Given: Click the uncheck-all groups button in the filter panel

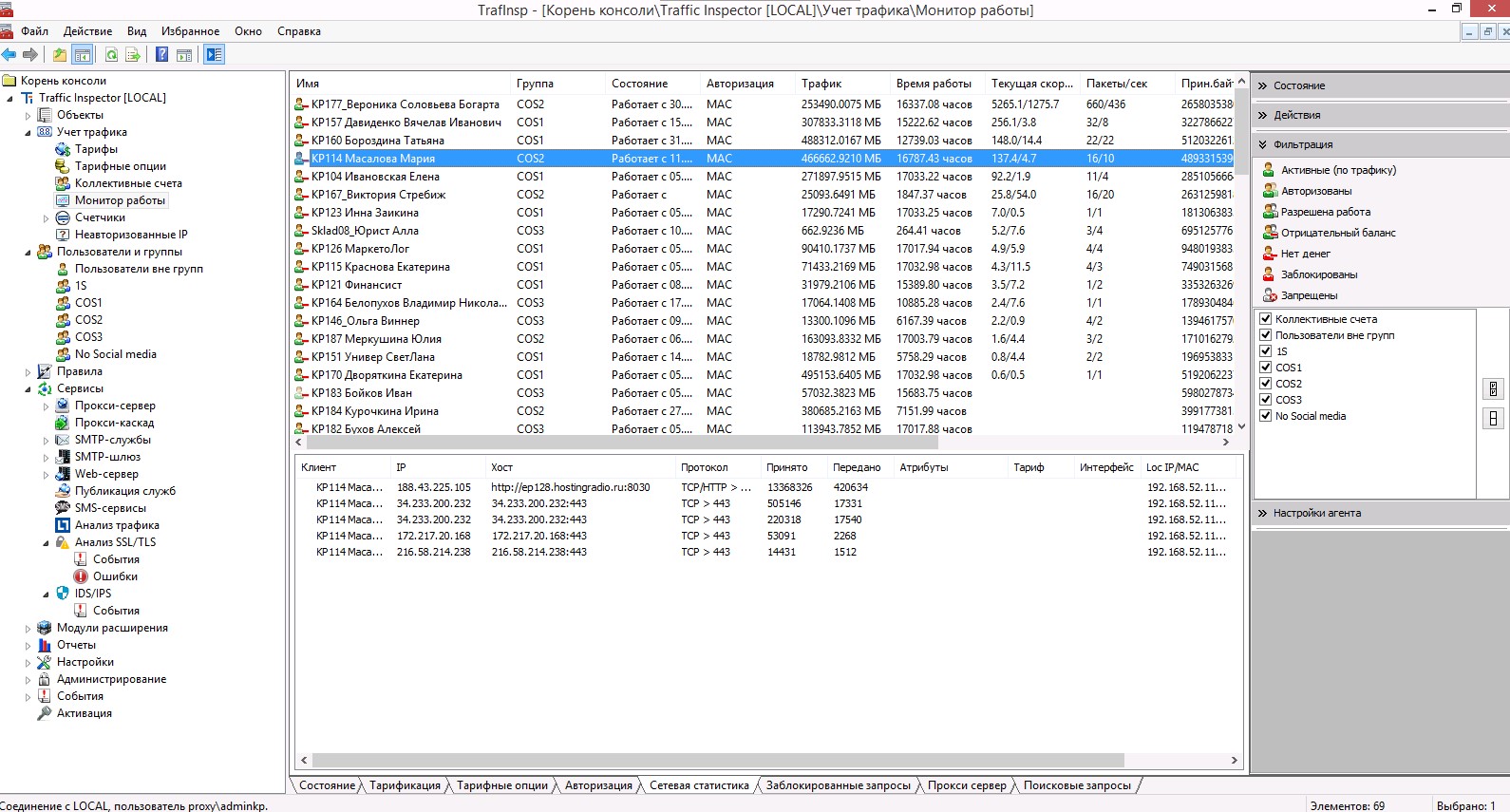Looking at the screenshot, I should pos(1493,418).
